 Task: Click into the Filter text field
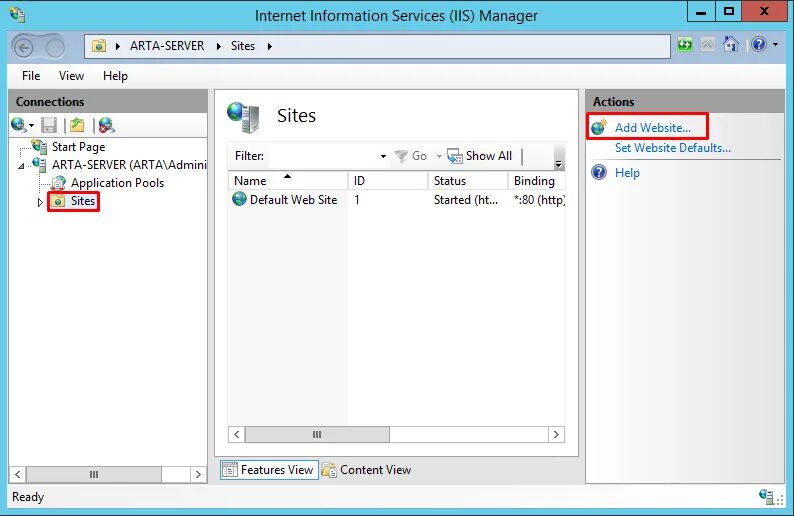(323, 156)
